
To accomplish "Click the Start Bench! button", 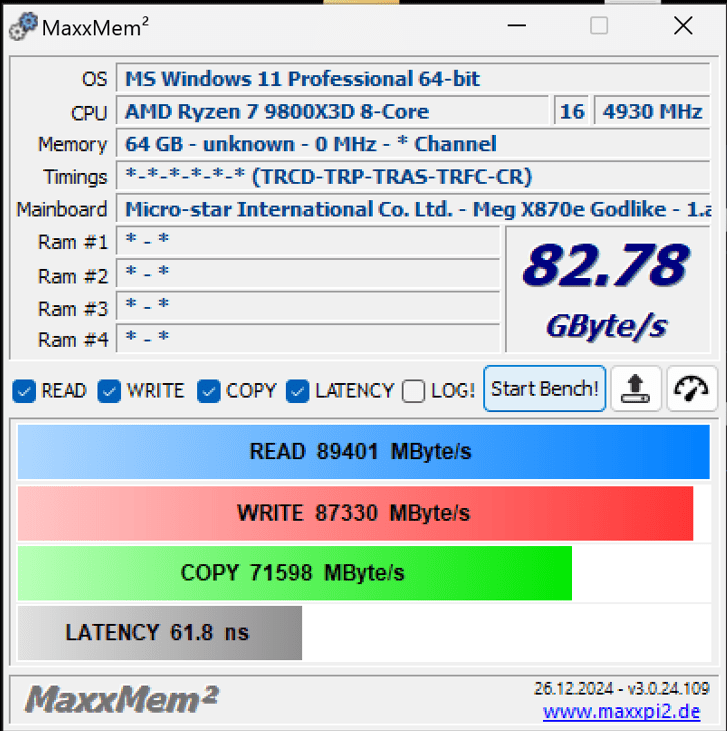I will tap(545, 388).
